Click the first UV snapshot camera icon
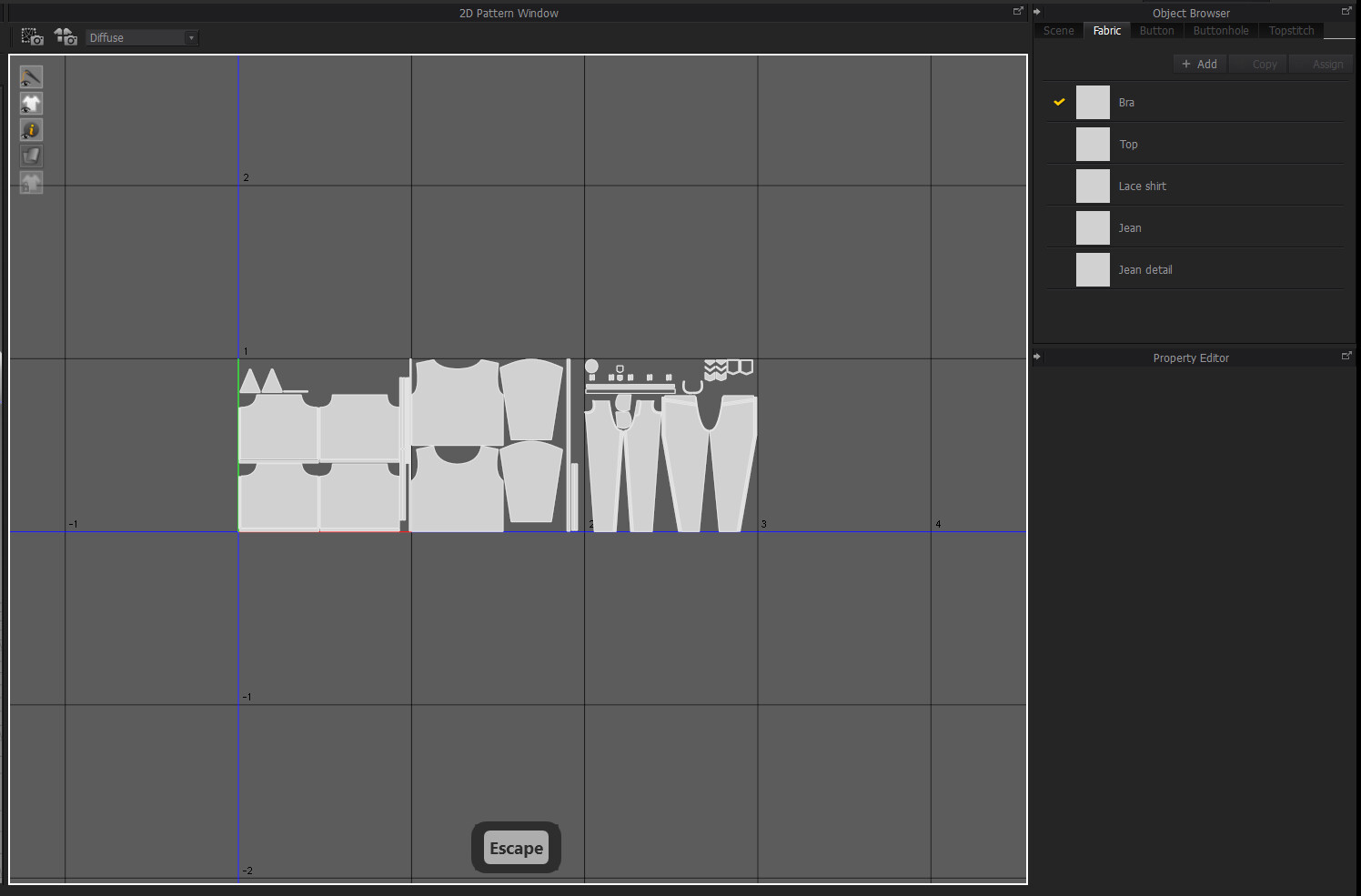This screenshot has width=1361, height=896. pyautogui.click(x=32, y=36)
